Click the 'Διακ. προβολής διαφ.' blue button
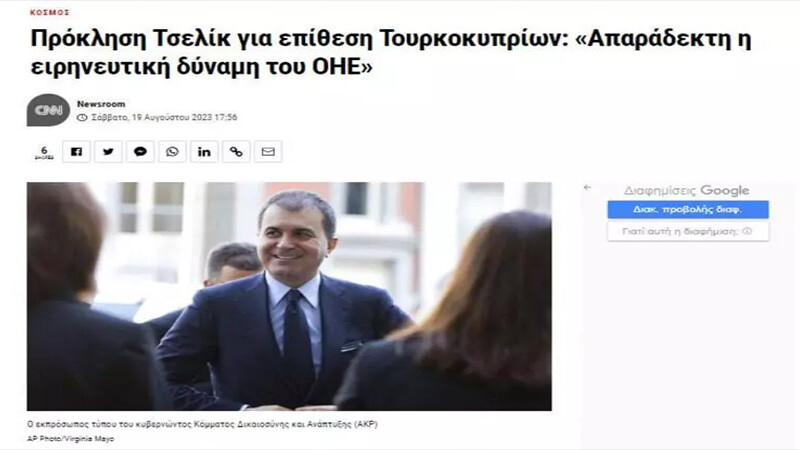The width and height of the screenshot is (800, 450). [688, 209]
